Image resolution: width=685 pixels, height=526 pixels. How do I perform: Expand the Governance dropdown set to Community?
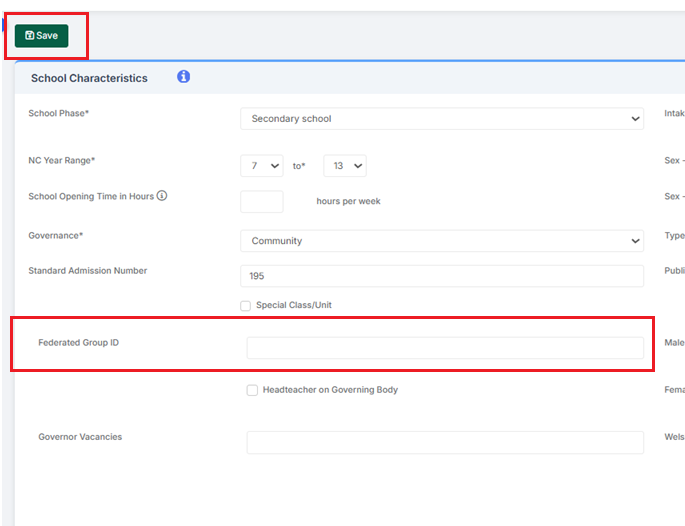[x=441, y=241]
